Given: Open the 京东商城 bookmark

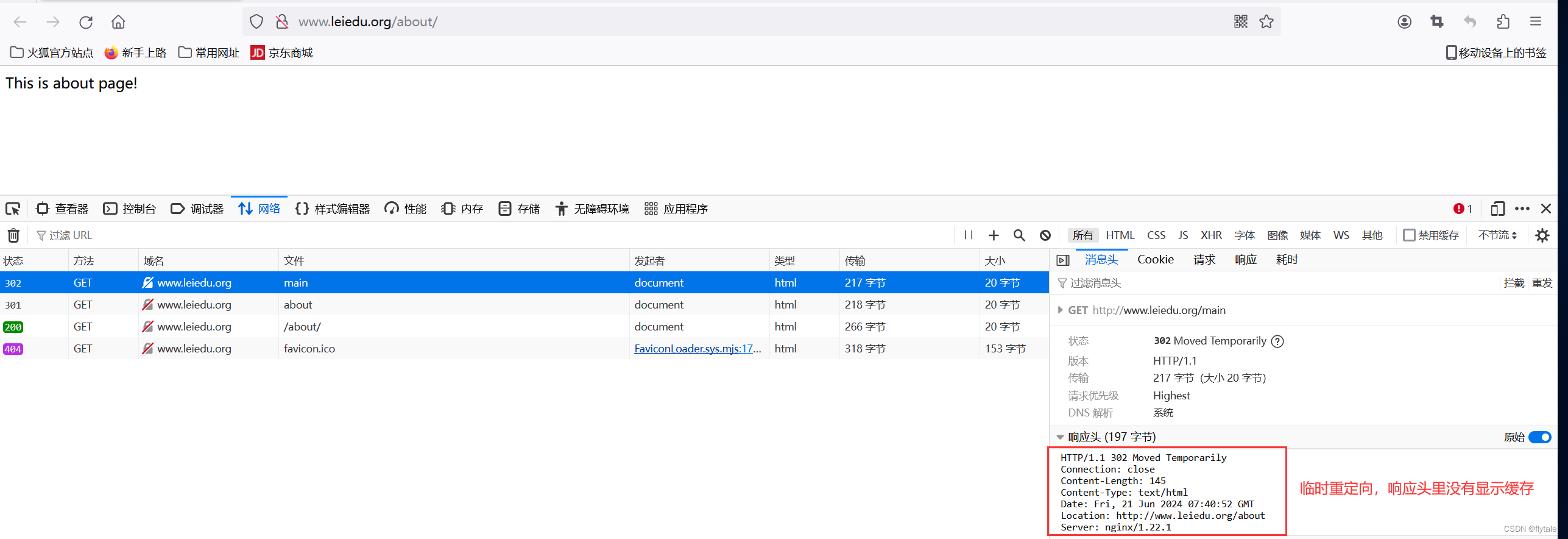Looking at the screenshot, I should [281, 53].
